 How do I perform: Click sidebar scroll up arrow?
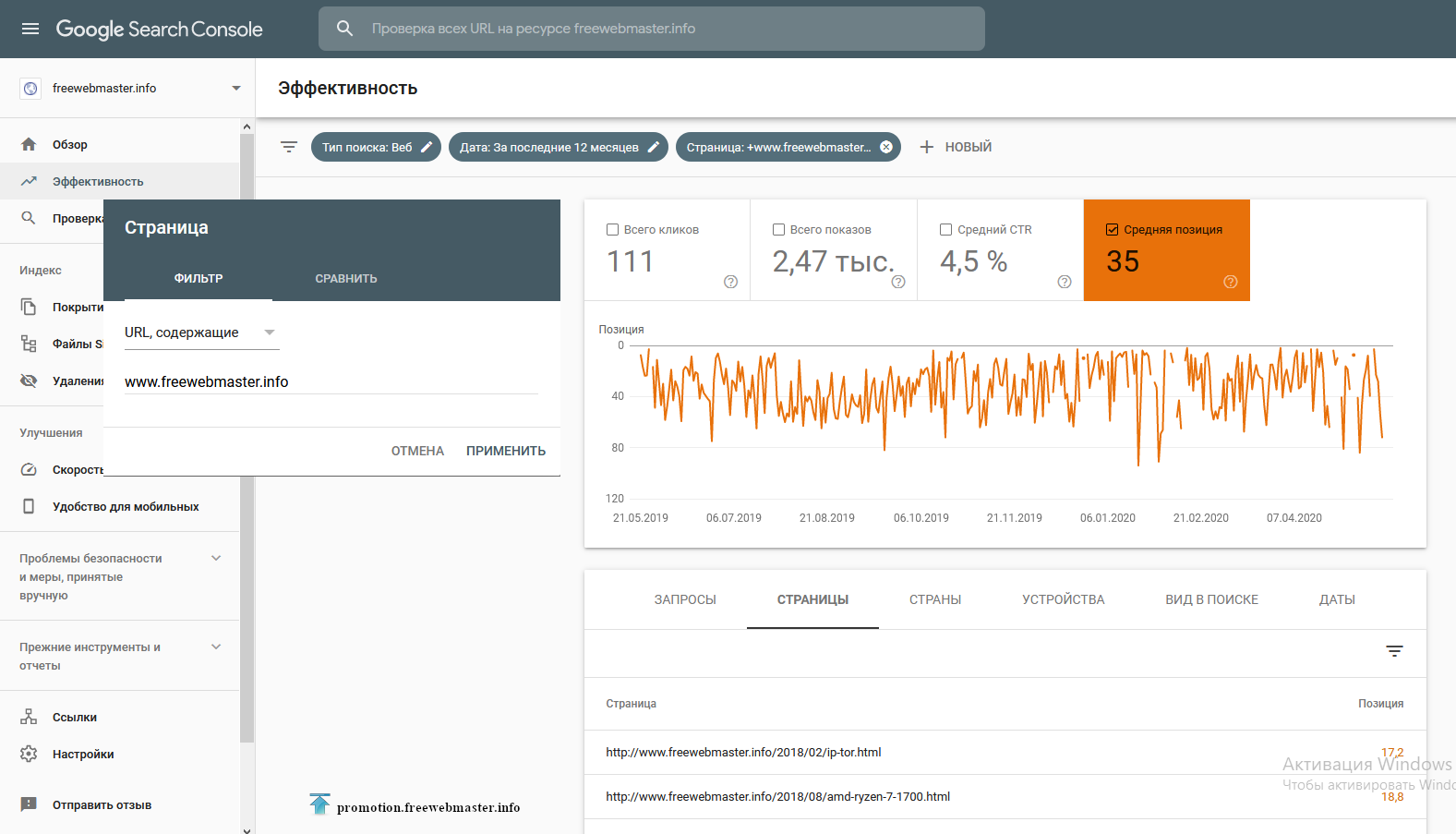tap(247, 127)
